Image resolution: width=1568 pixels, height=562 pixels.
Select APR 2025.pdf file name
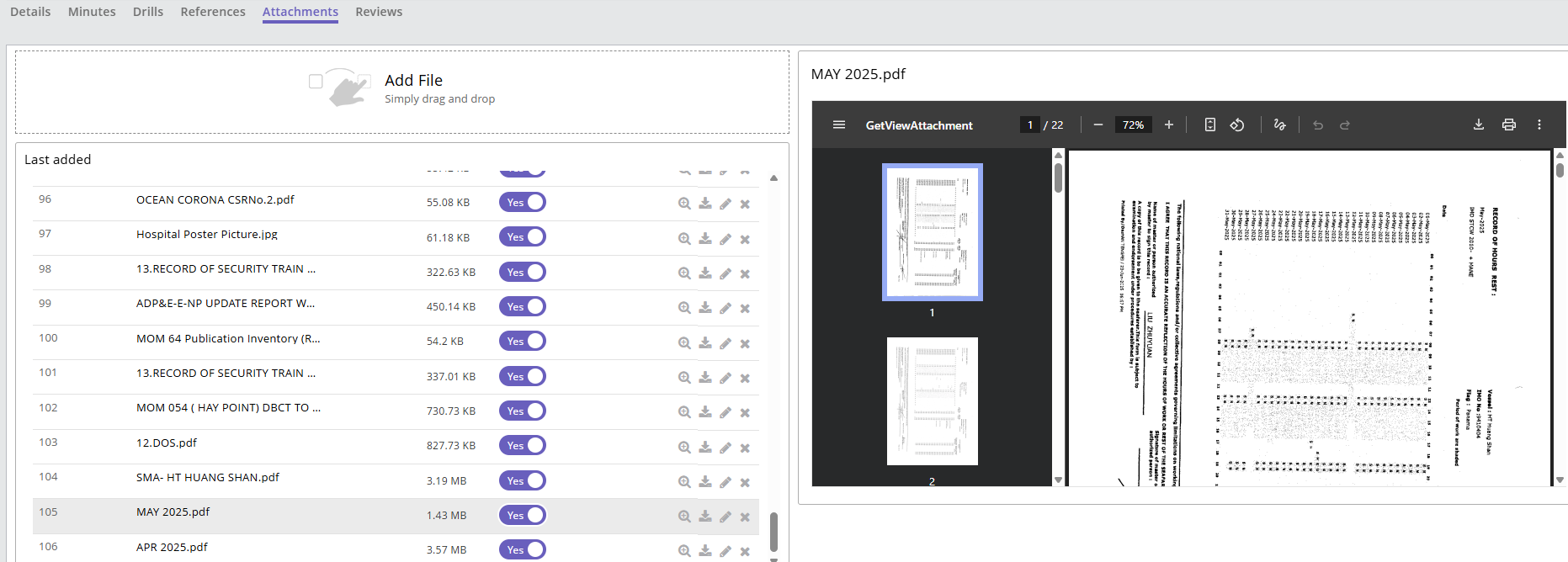172,547
